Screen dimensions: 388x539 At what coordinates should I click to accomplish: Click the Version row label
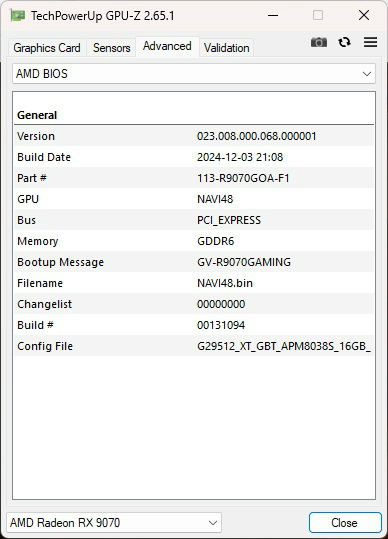tap(36, 136)
